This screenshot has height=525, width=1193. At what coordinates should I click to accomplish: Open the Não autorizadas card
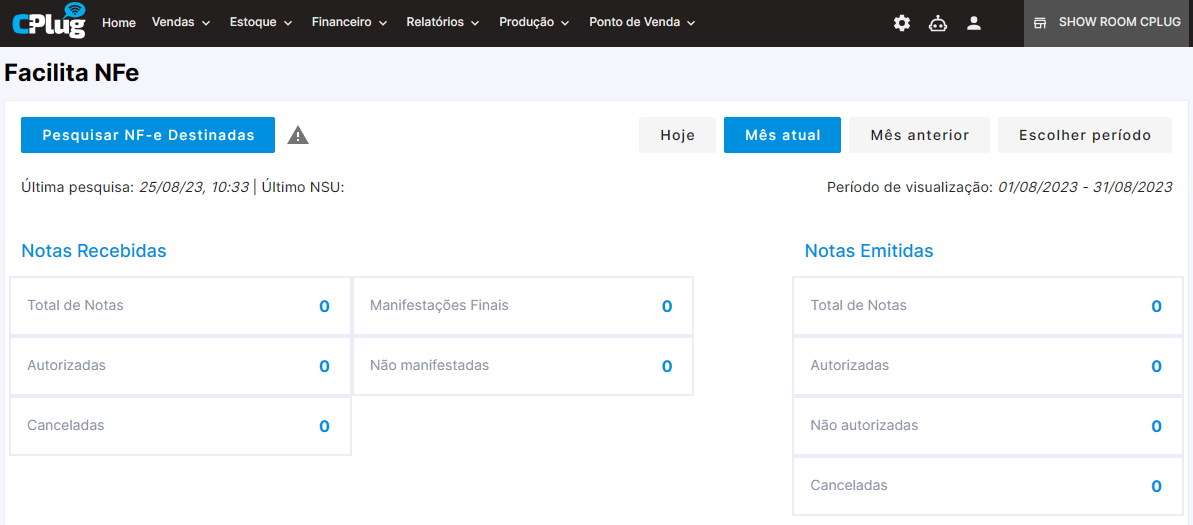click(988, 426)
